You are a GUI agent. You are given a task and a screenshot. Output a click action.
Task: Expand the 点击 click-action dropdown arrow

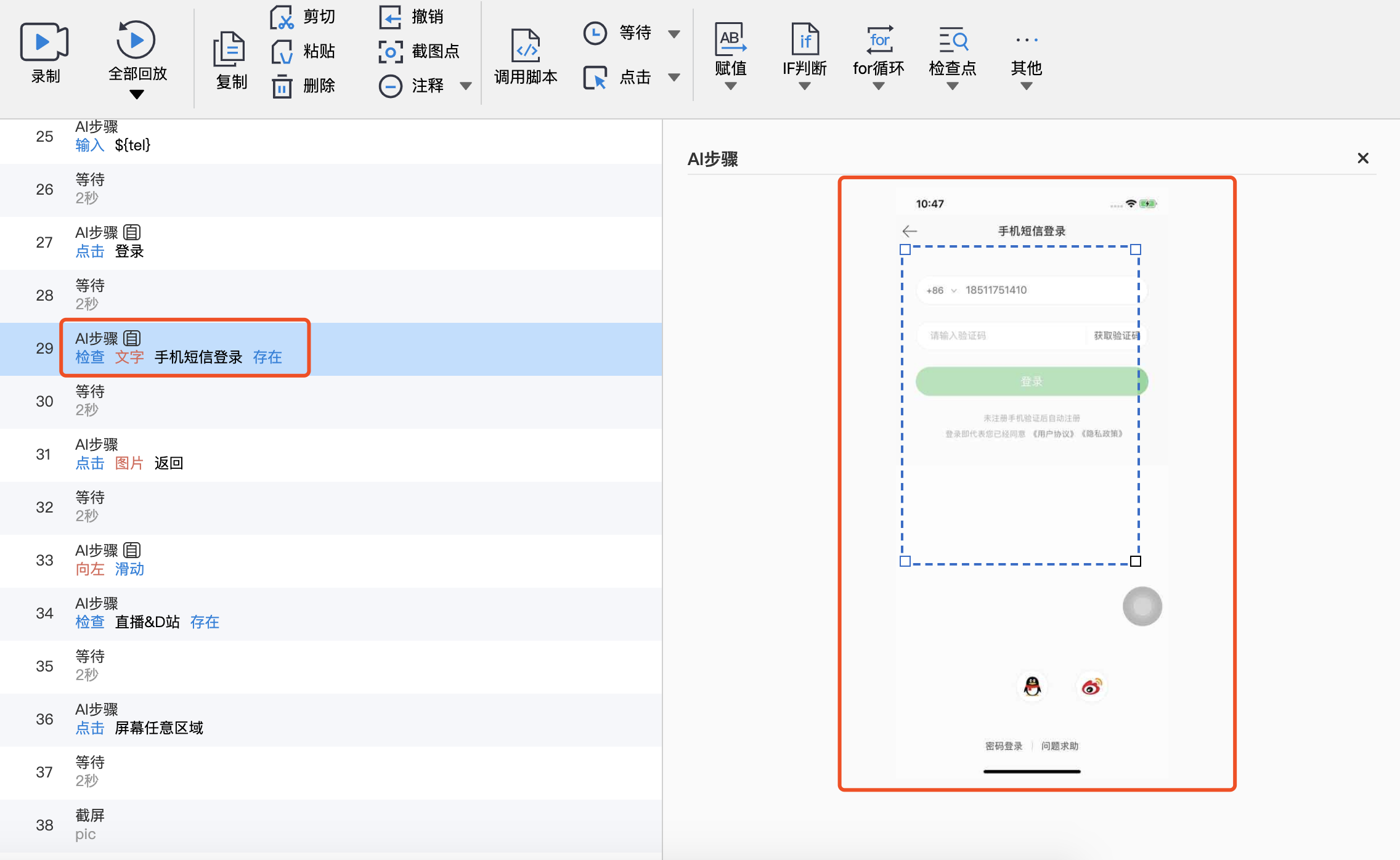pos(674,78)
